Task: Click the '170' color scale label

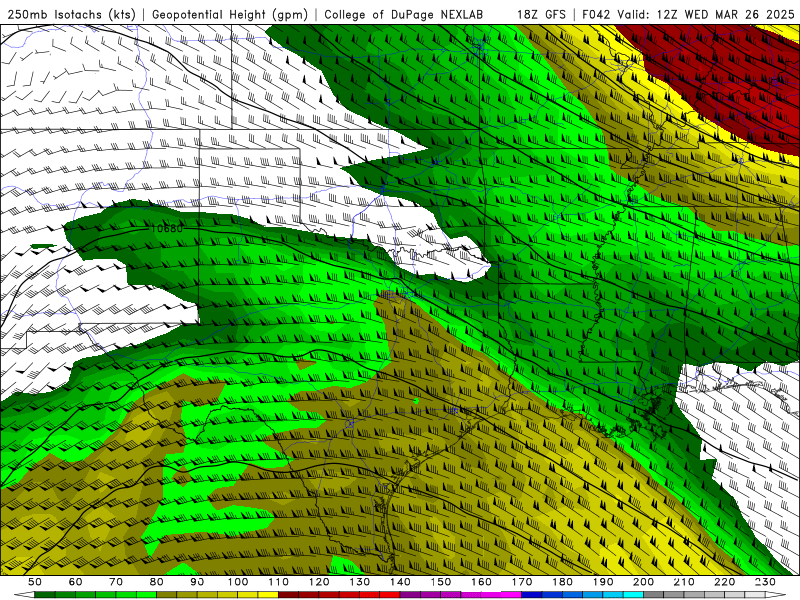Action: click(x=522, y=582)
